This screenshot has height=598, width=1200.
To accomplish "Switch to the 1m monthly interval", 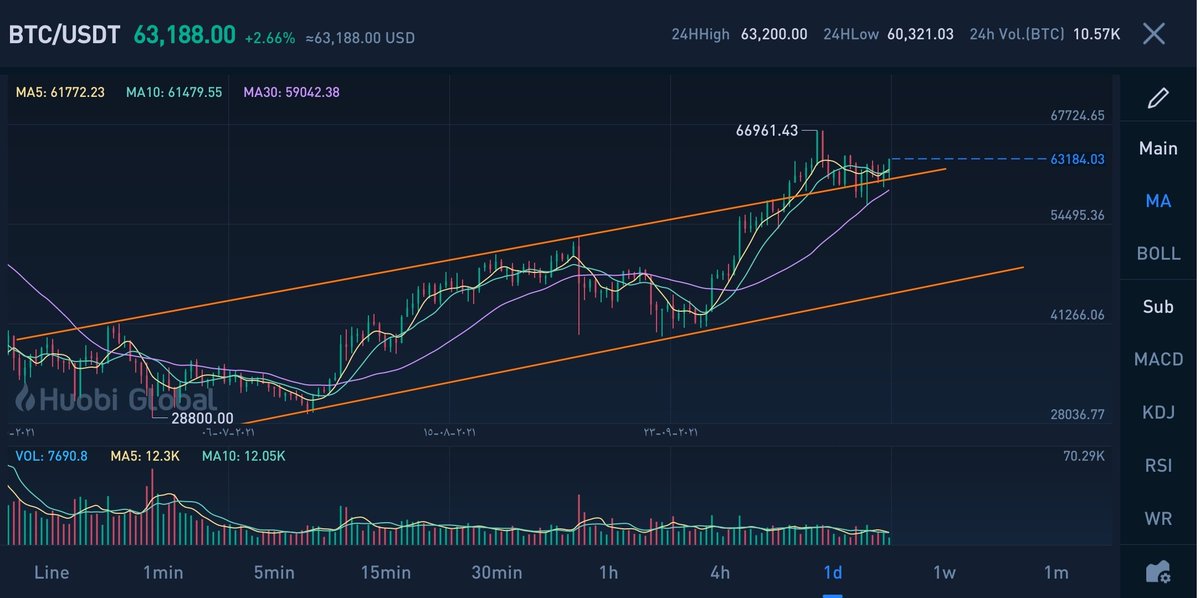I will 1056,572.
